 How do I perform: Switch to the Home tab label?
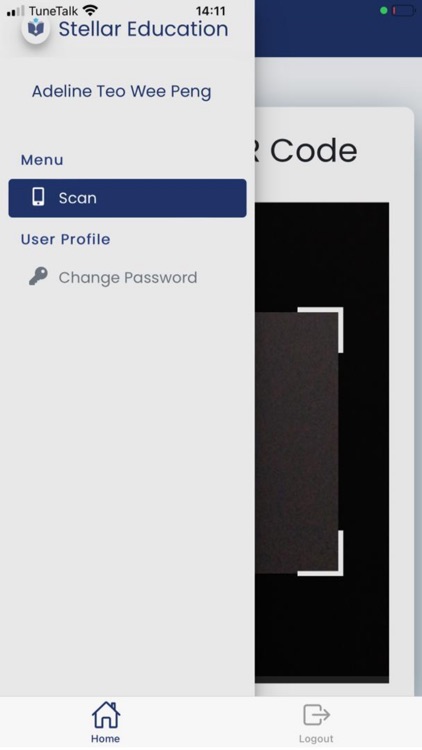tap(105, 739)
